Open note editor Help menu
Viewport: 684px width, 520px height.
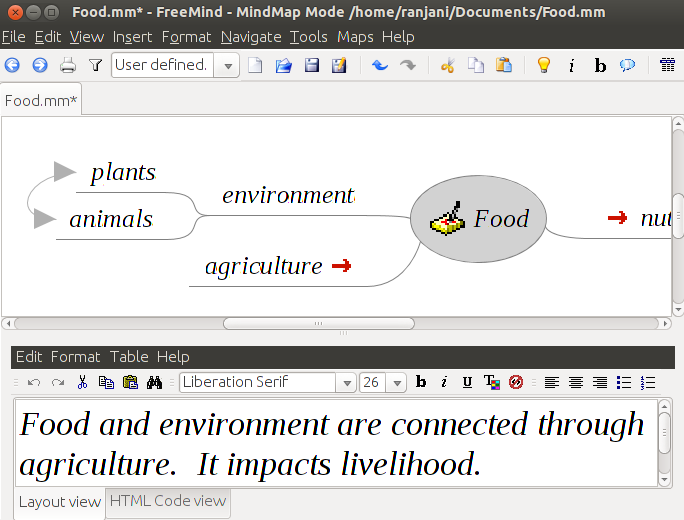click(x=173, y=357)
